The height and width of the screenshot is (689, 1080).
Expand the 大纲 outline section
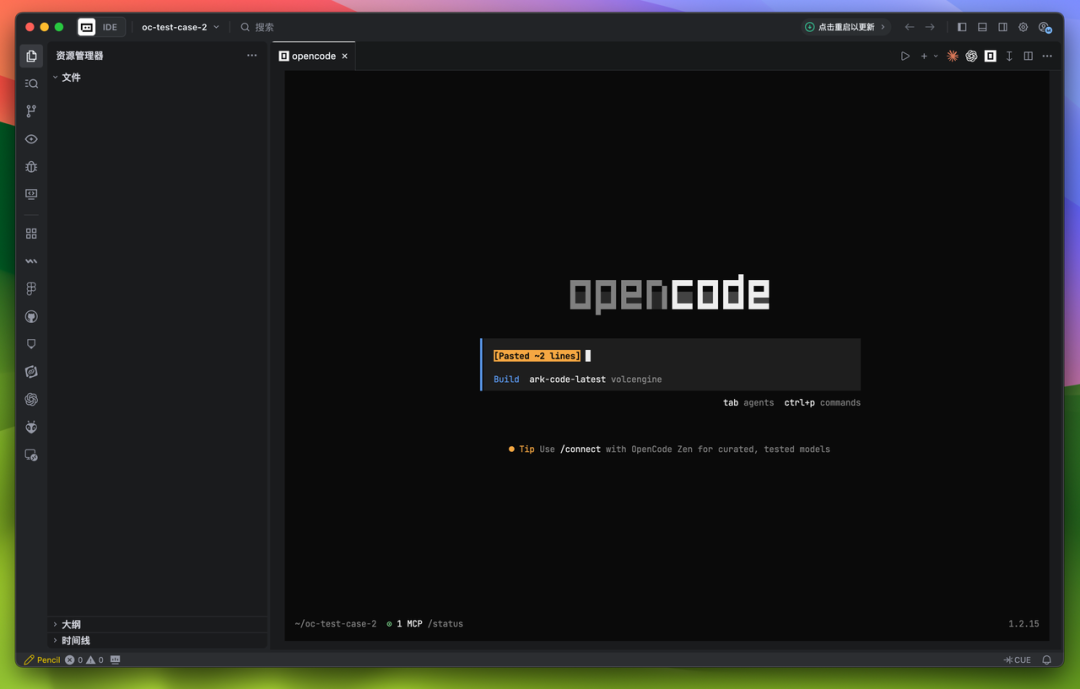[71, 624]
